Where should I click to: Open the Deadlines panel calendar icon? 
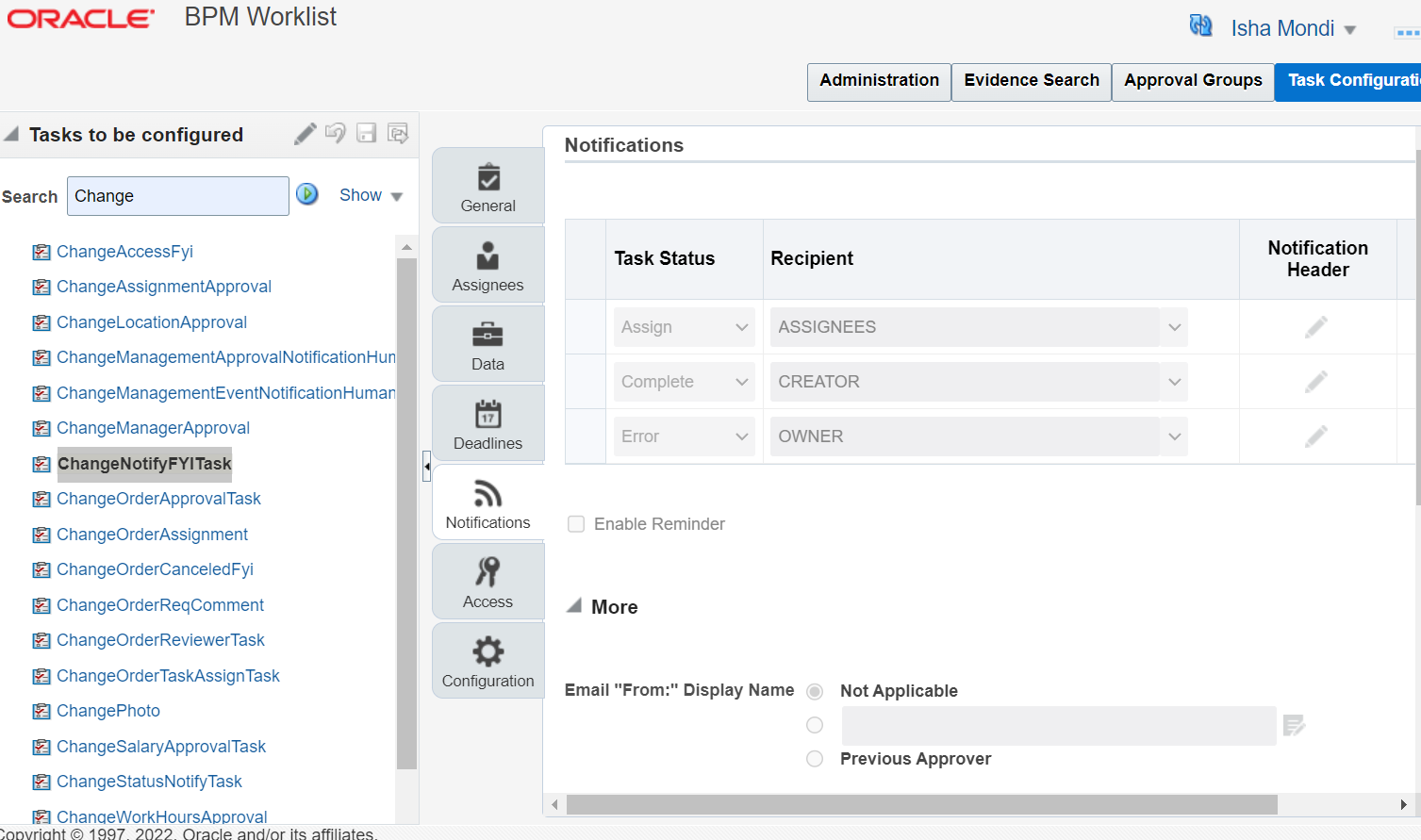coord(487,422)
